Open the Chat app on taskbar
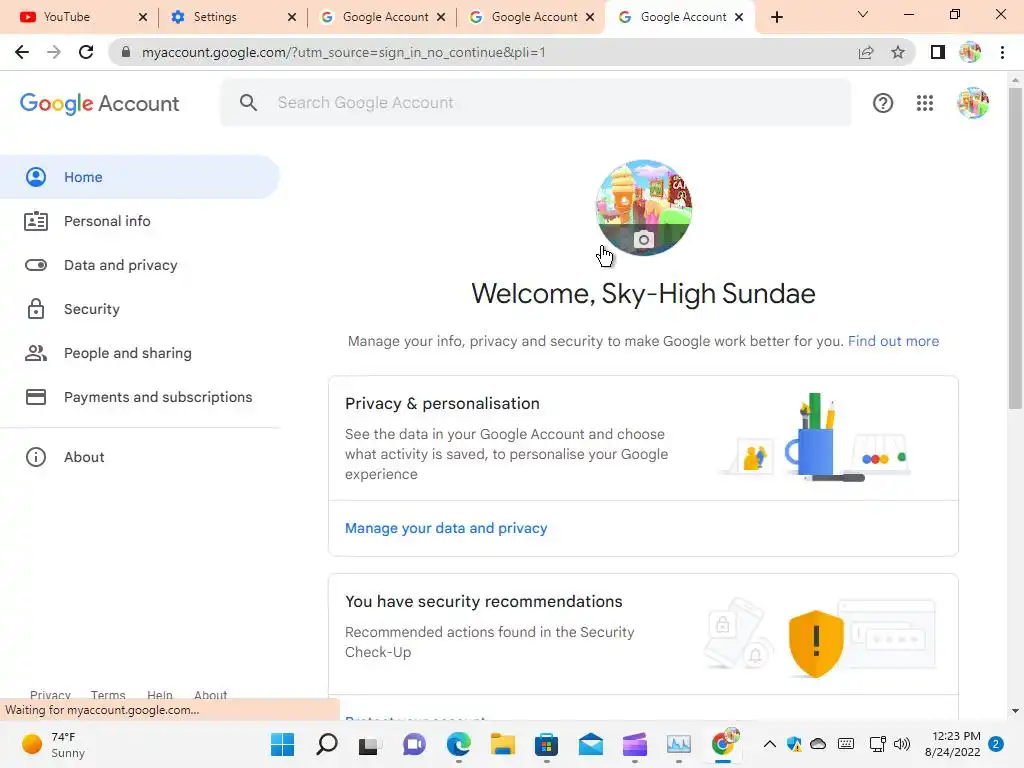Image resolution: width=1024 pixels, height=768 pixels. 414,744
